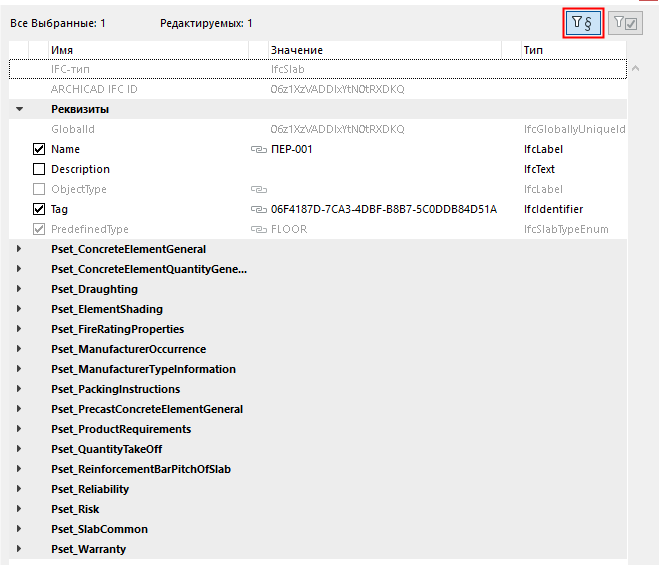659x565 pixels.
Task: Select the IFC-тип row
Action: tap(318, 69)
